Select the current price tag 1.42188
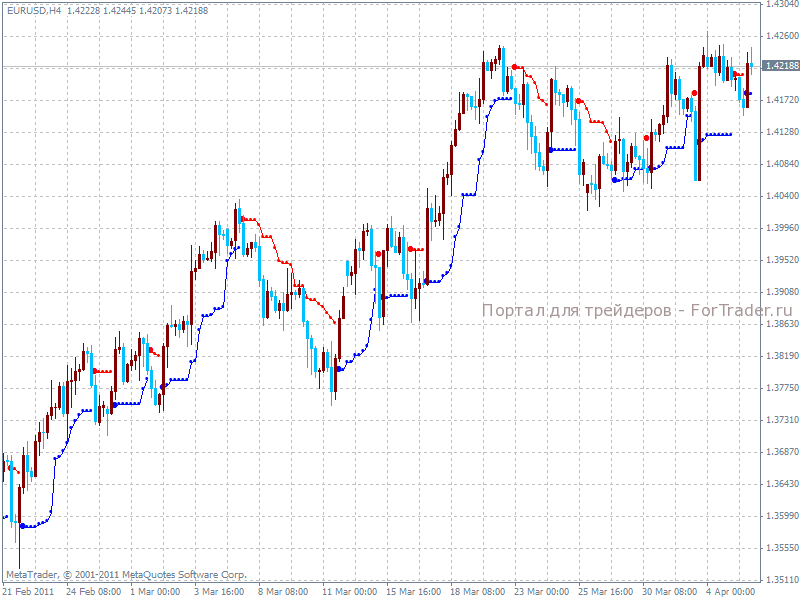 (x=781, y=66)
